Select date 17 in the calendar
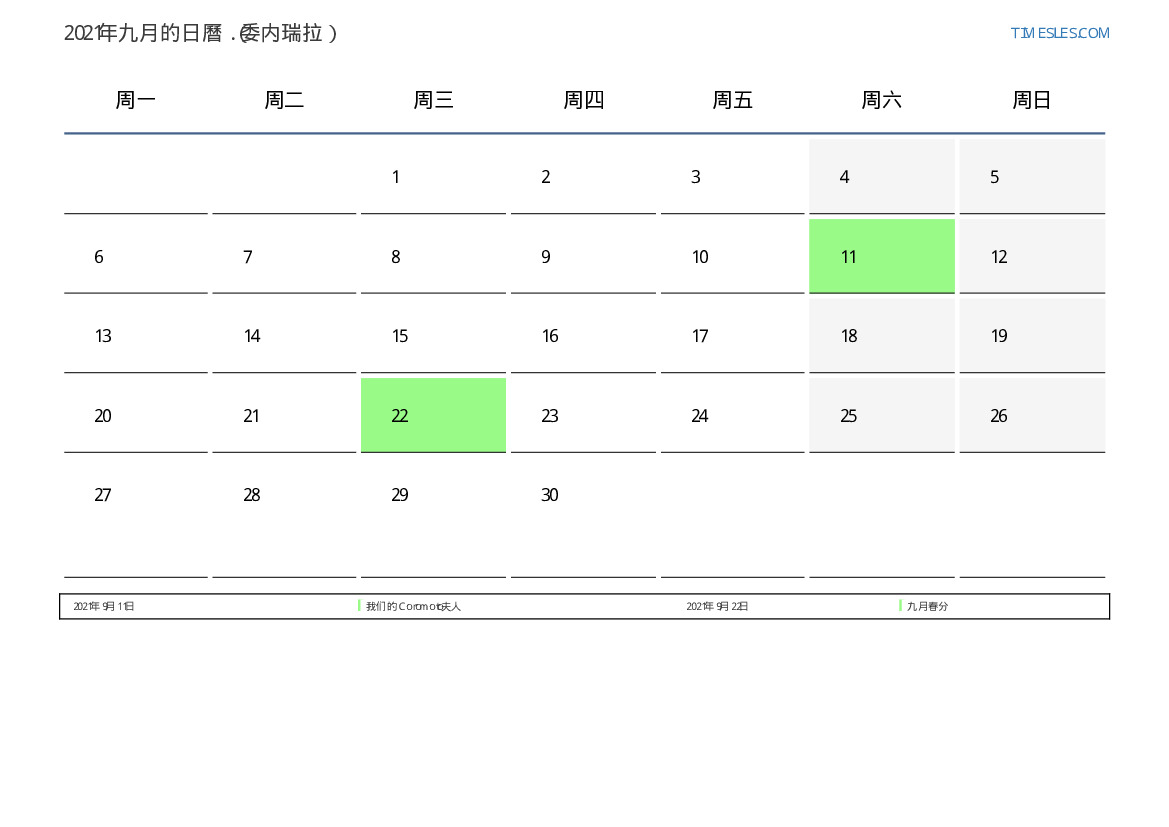The image size is (1169, 827). click(732, 336)
